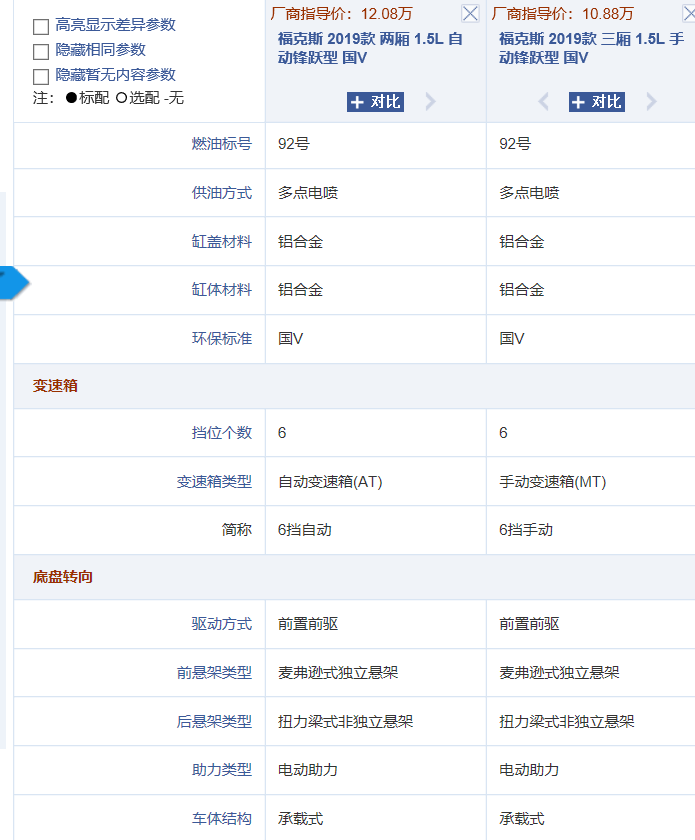Screen dimensions: 695x840
Task: Select the 底盘转向 section header
Action: [x=63, y=577]
